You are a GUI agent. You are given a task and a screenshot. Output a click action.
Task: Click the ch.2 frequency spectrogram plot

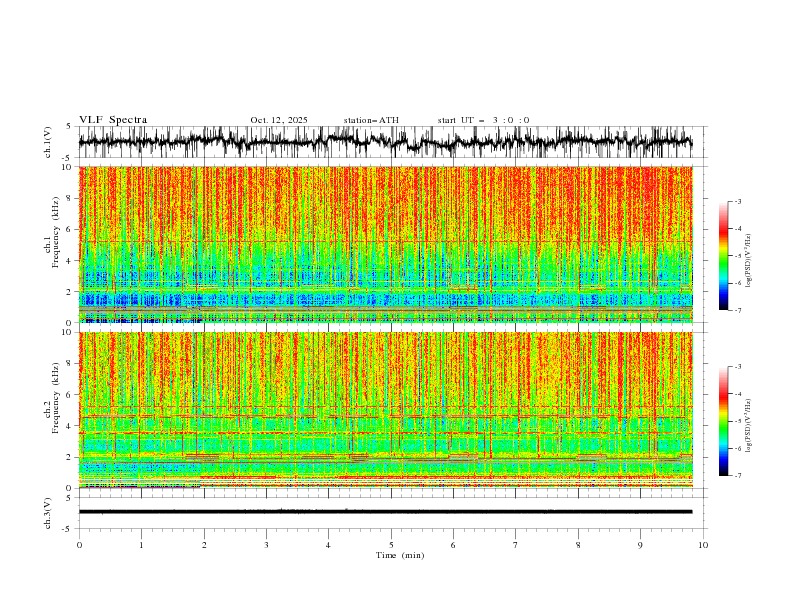[x=386, y=410]
